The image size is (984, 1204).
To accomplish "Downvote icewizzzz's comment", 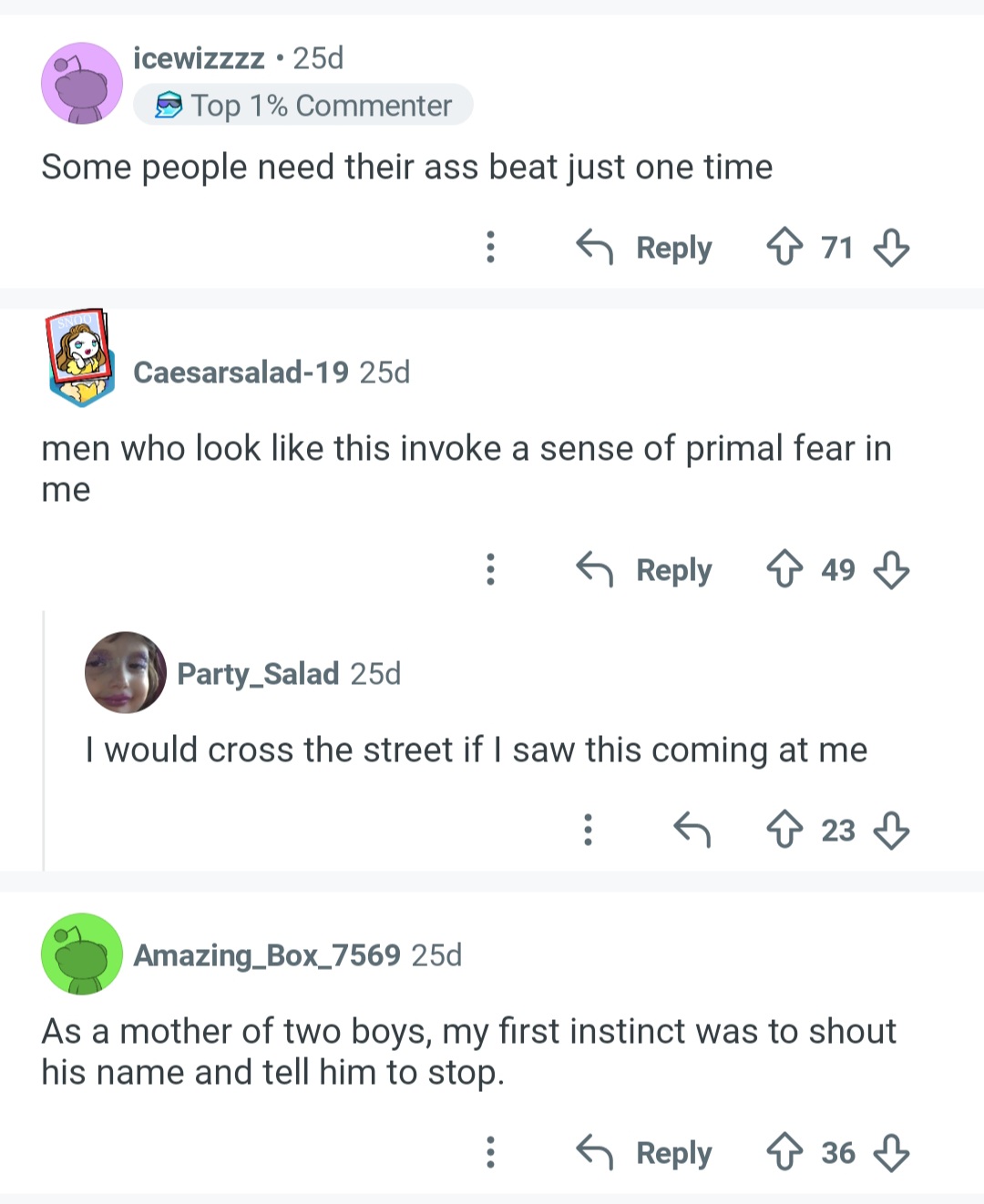I will 891,247.
